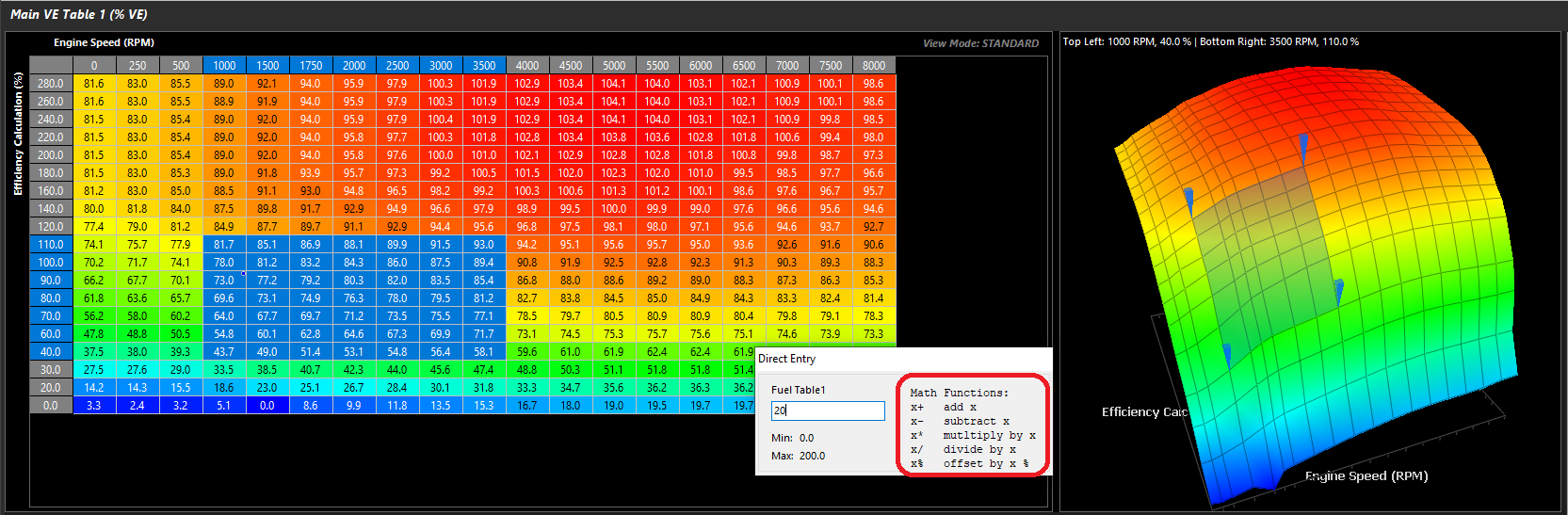Click cell 73.3 in the 60.0 row

pos(874,333)
